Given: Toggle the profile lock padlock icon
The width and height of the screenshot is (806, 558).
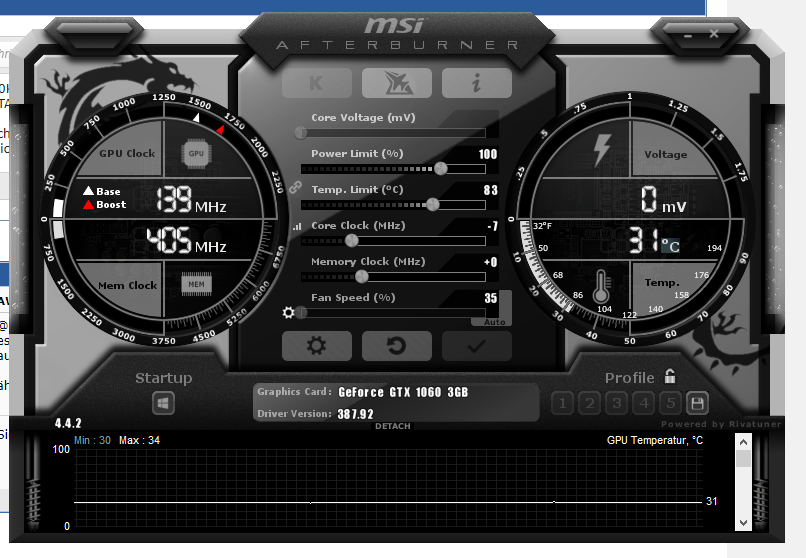Looking at the screenshot, I should click(670, 377).
